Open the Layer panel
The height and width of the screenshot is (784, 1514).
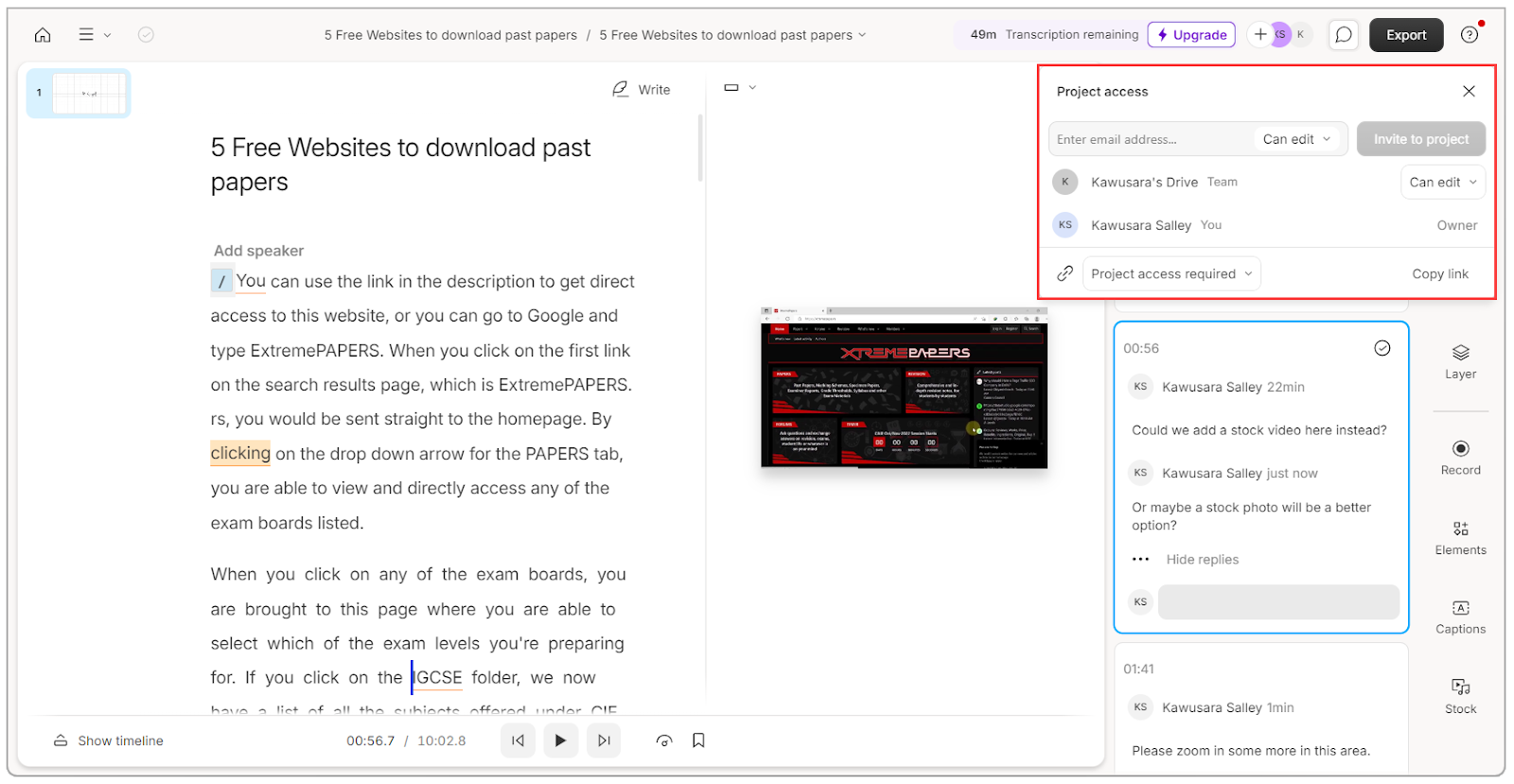click(x=1460, y=362)
